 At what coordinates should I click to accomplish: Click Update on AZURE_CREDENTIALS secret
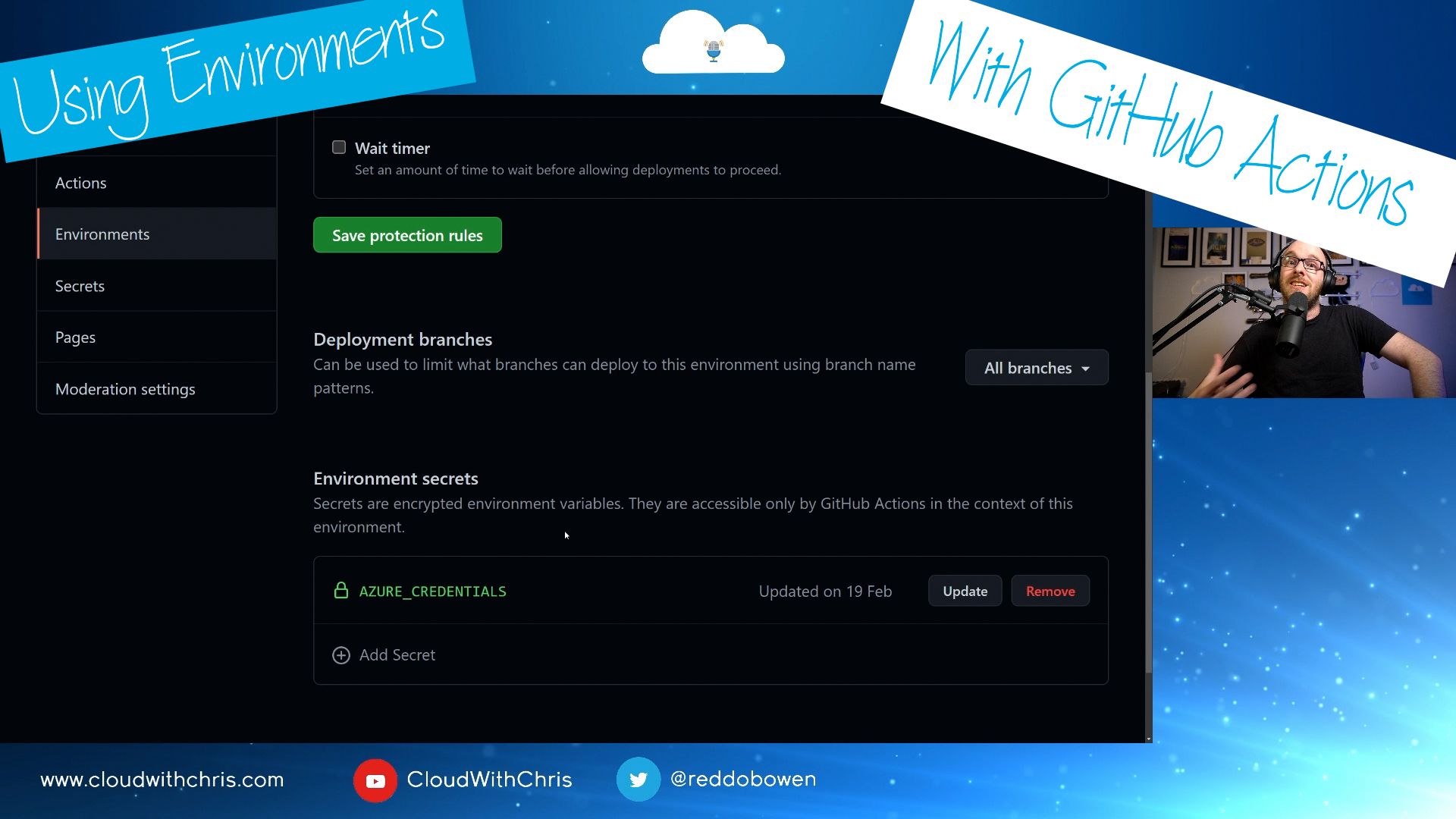pos(965,591)
